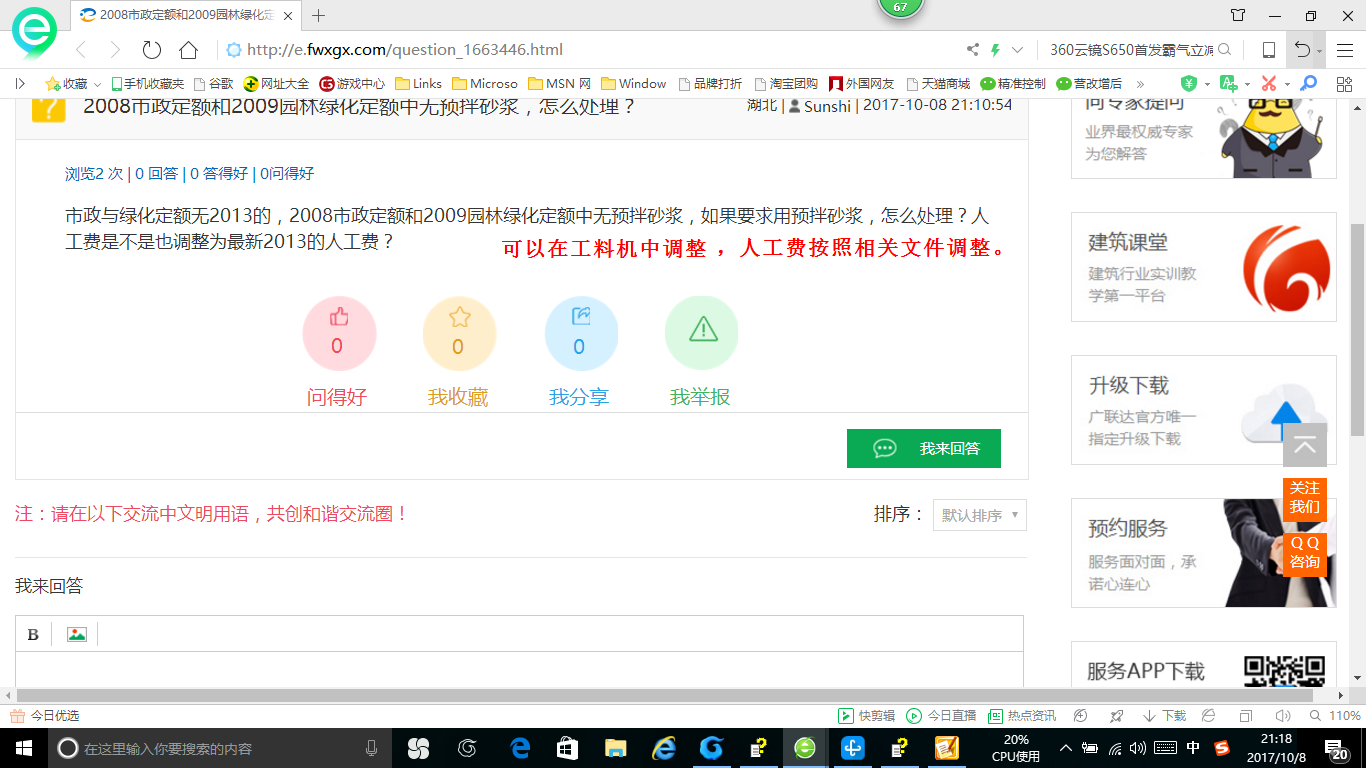Expand the undo closed-tab dropdown arrow

pos(1320,51)
